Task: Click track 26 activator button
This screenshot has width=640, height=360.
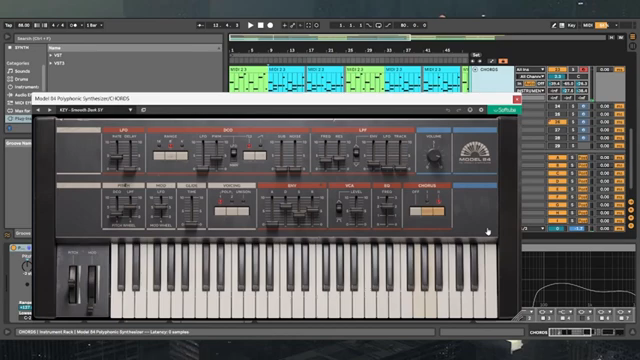Action: 557,122
